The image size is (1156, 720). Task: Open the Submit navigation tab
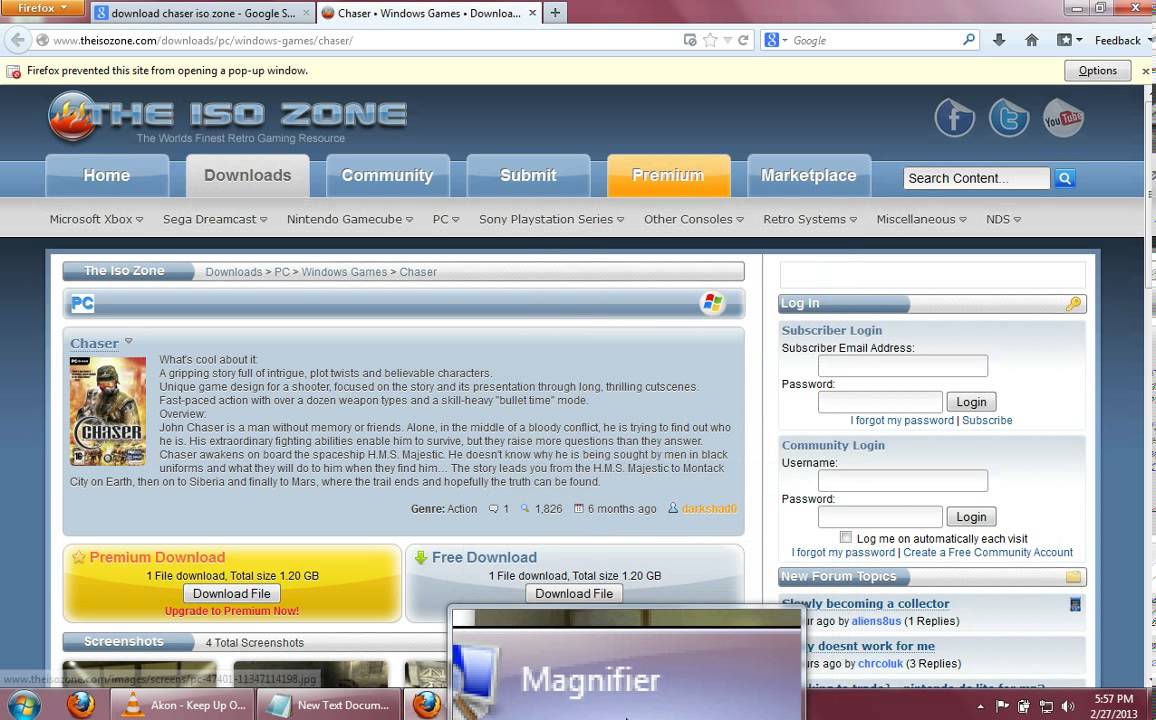coord(529,175)
